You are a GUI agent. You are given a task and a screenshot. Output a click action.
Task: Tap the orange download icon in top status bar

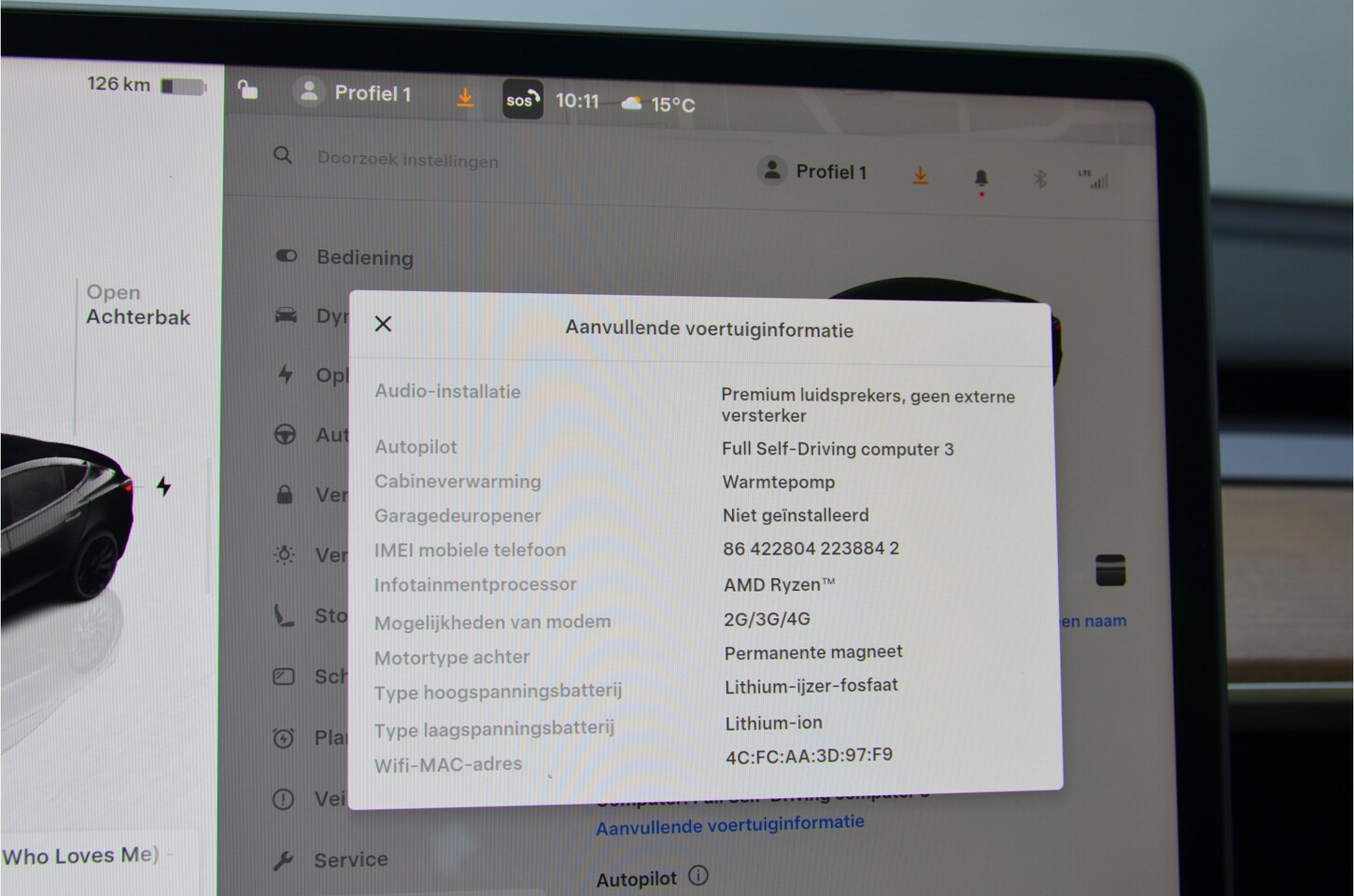tap(465, 97)
